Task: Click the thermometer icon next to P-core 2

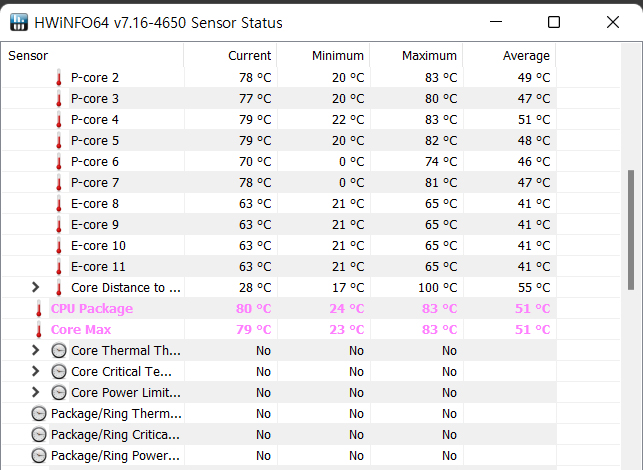Action: (x=59, y=78)
